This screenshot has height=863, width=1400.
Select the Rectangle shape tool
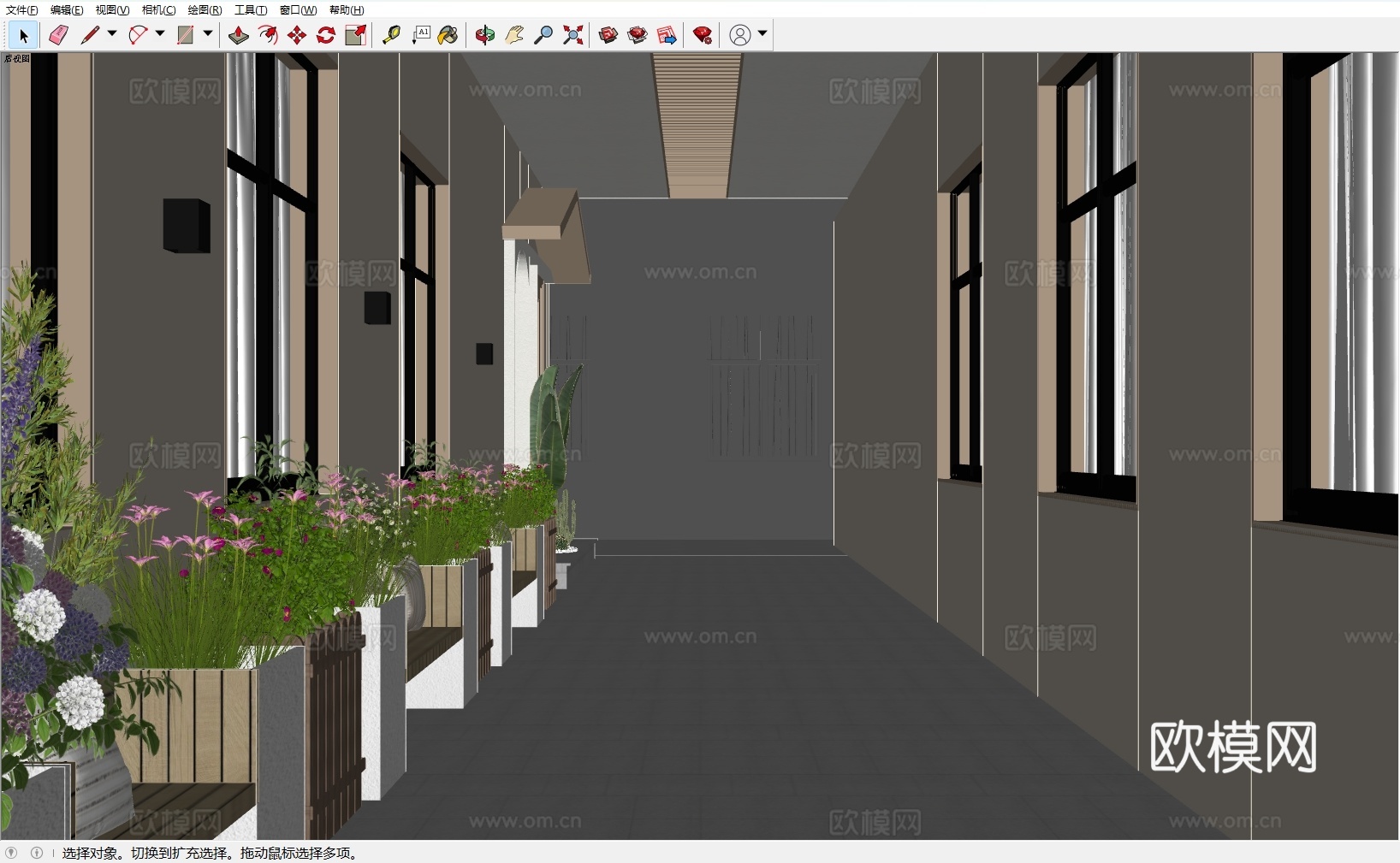[186, 35]
